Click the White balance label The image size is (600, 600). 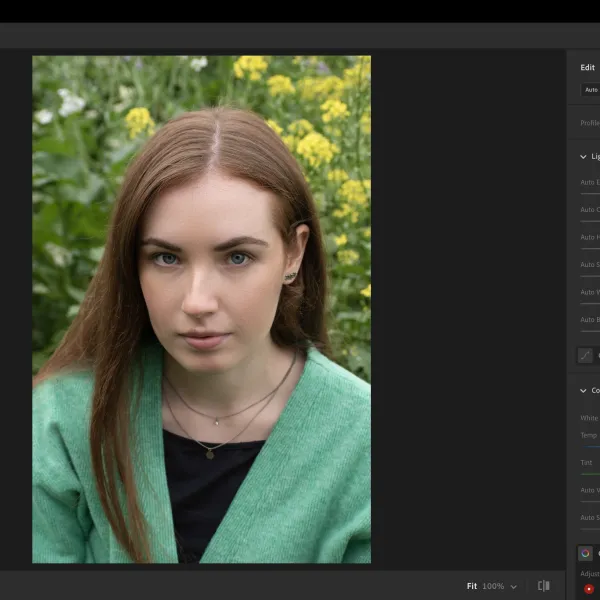(590, 418)
